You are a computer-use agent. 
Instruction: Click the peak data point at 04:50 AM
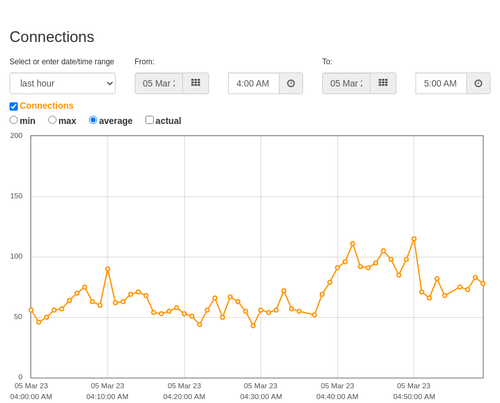(414, 239)
